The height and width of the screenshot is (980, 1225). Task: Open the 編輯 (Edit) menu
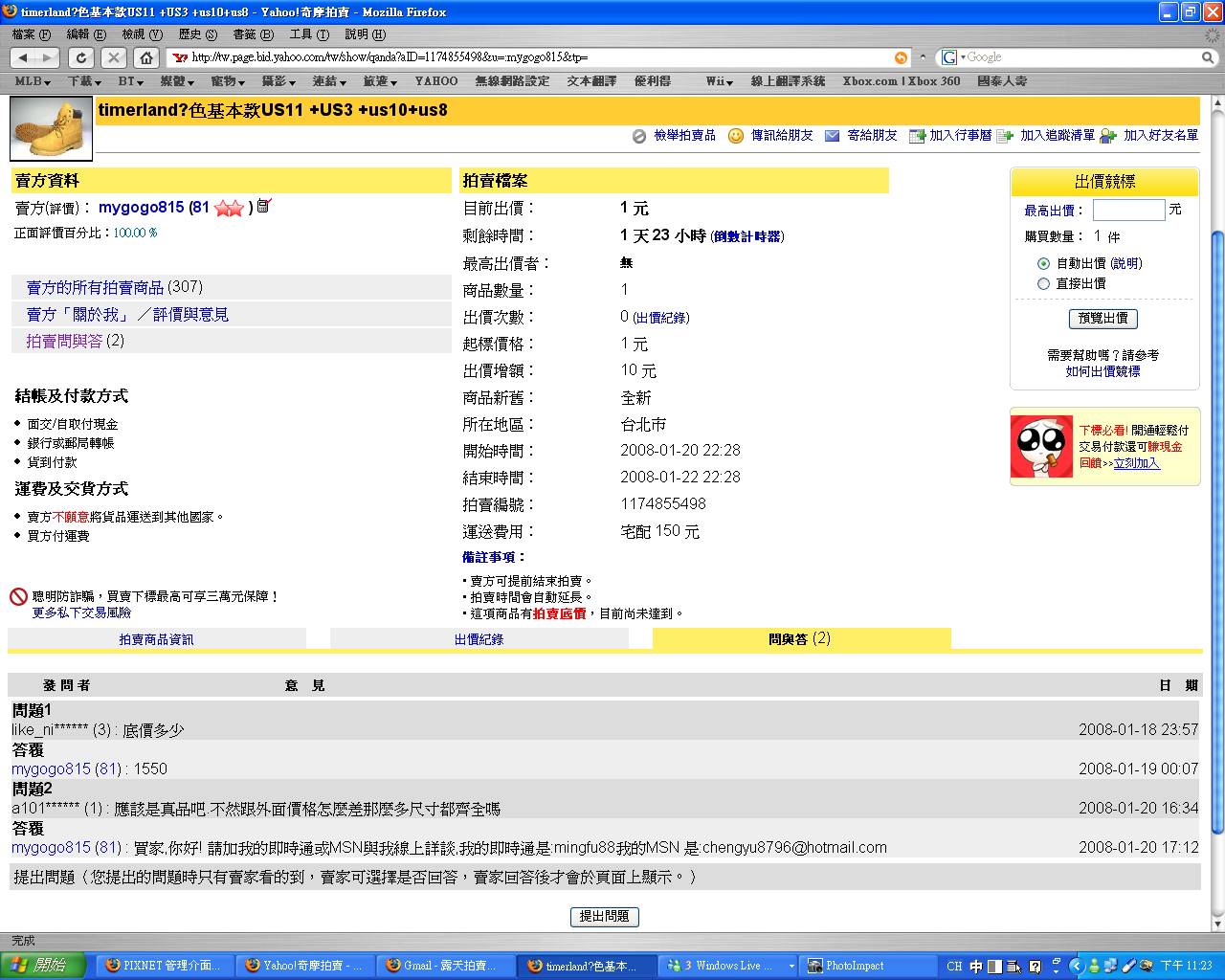pyautogui.click(x=86, y=33)
